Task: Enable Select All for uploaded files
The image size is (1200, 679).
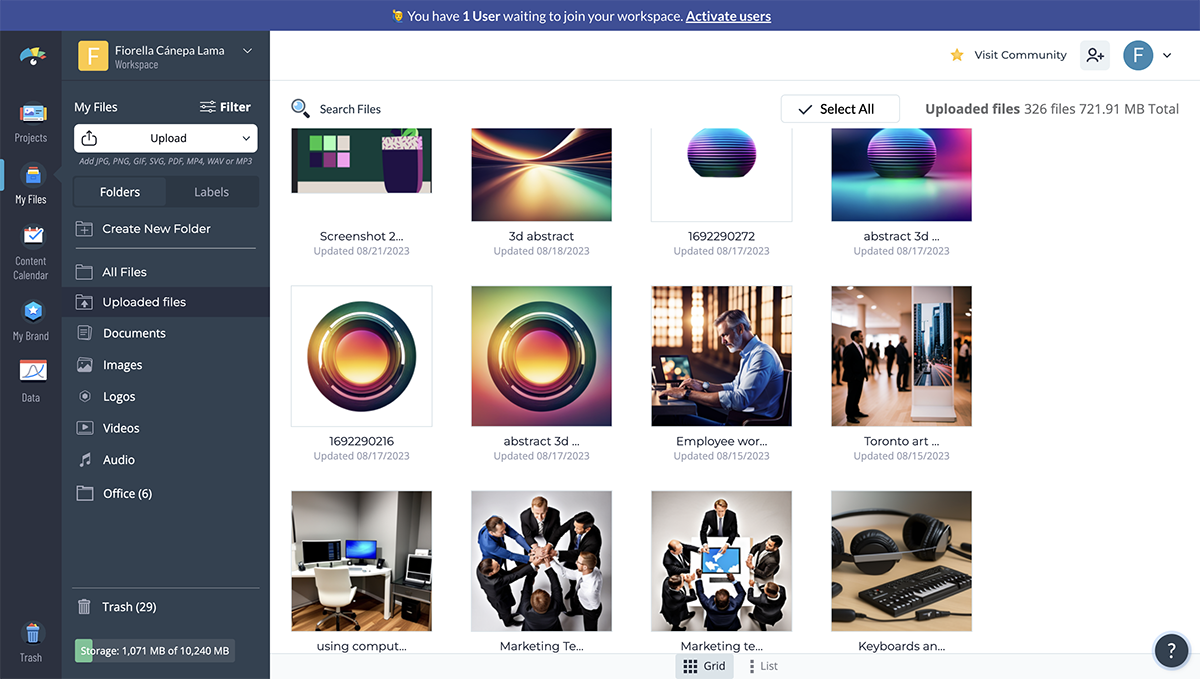Action: (x=840, y=108)
